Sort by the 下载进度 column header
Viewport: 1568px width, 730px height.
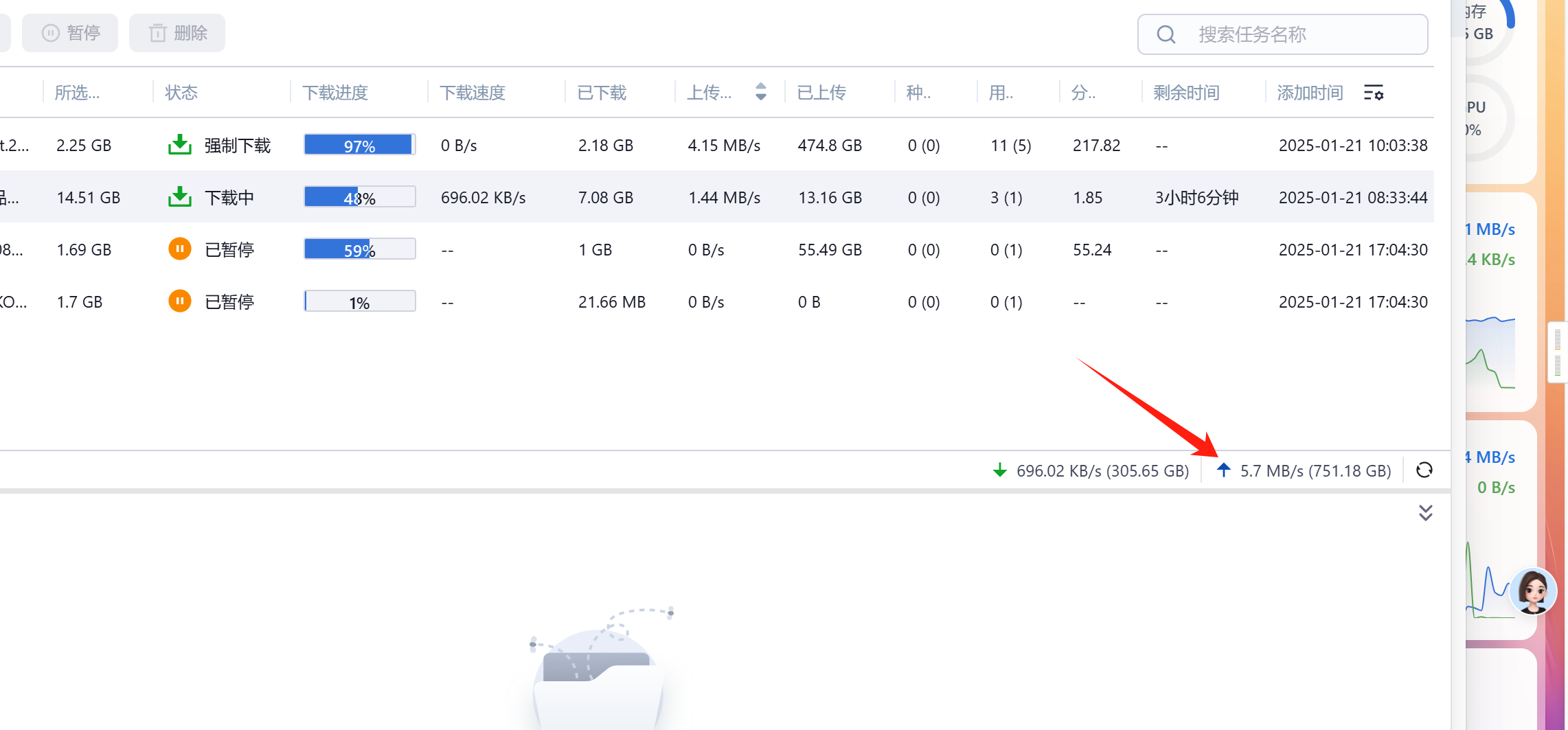pos(335,93)
